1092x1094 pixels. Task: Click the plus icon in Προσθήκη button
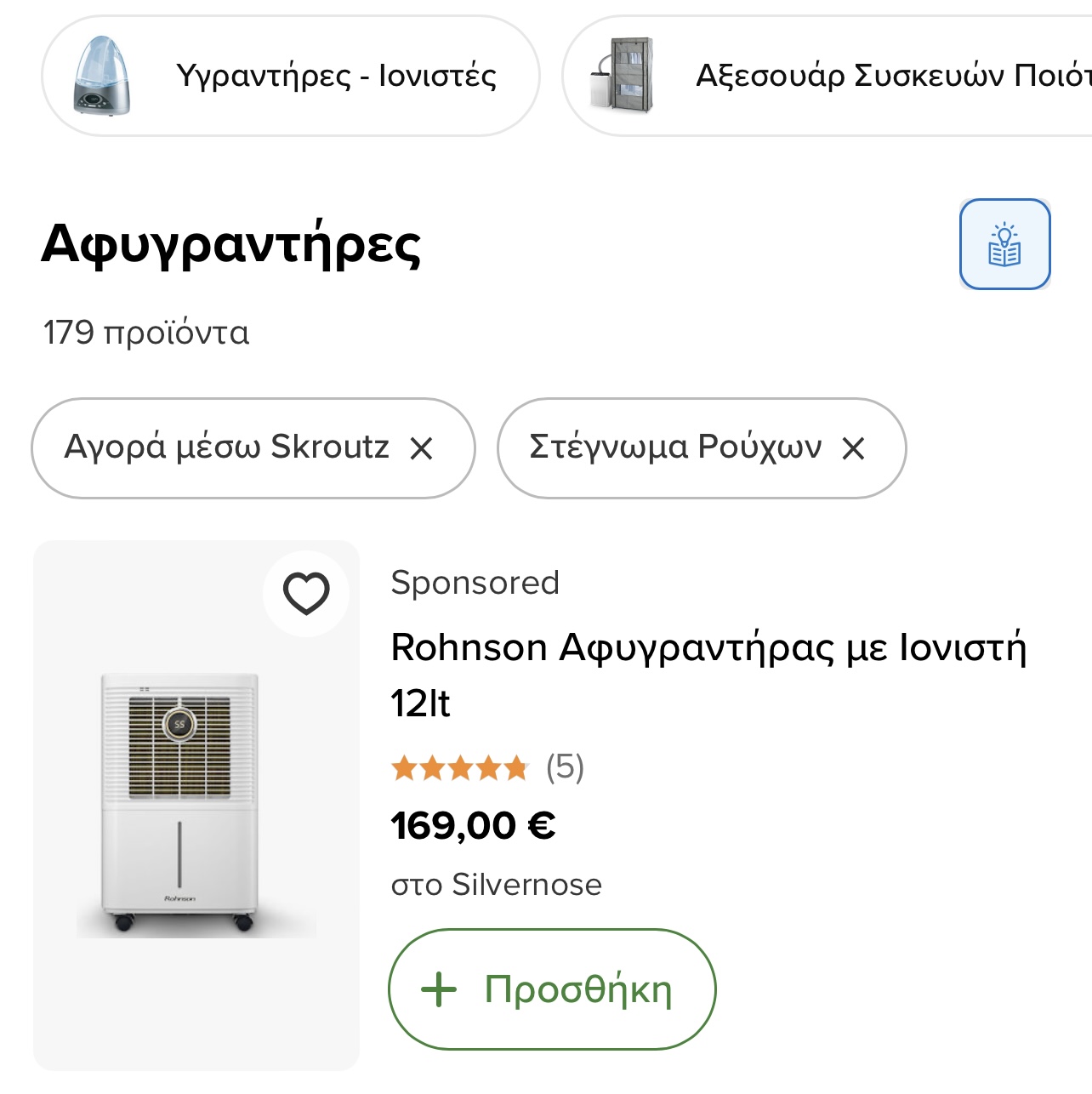(439, 989)
